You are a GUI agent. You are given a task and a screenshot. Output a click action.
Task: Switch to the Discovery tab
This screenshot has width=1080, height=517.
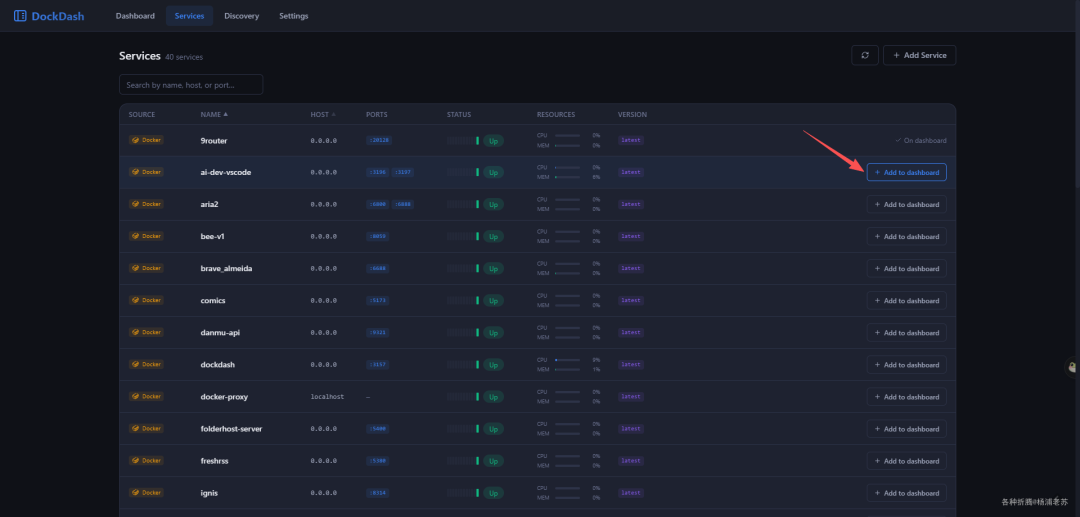pos(242,16)
